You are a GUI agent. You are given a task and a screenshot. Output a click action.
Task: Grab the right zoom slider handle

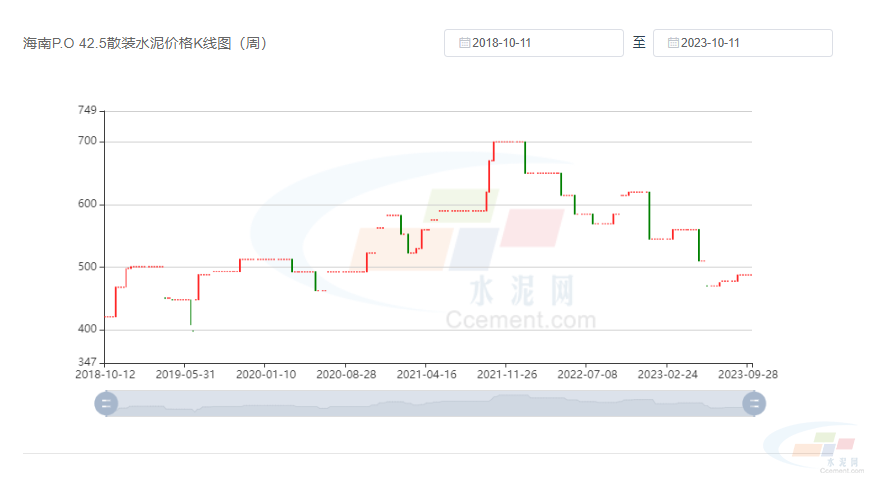754,403
